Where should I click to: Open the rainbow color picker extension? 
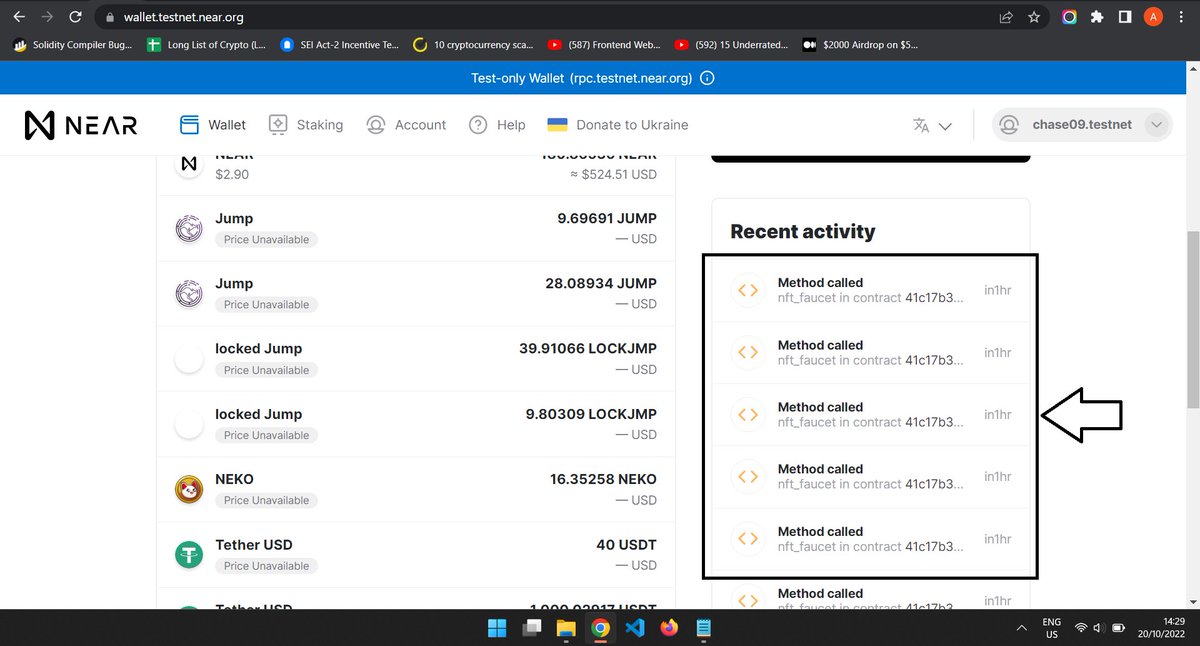(x=1069, y=17)
